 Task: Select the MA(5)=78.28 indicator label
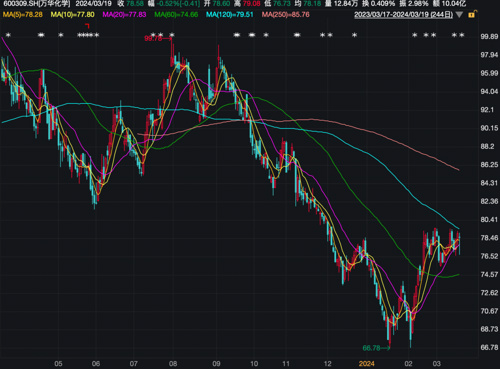23,15
